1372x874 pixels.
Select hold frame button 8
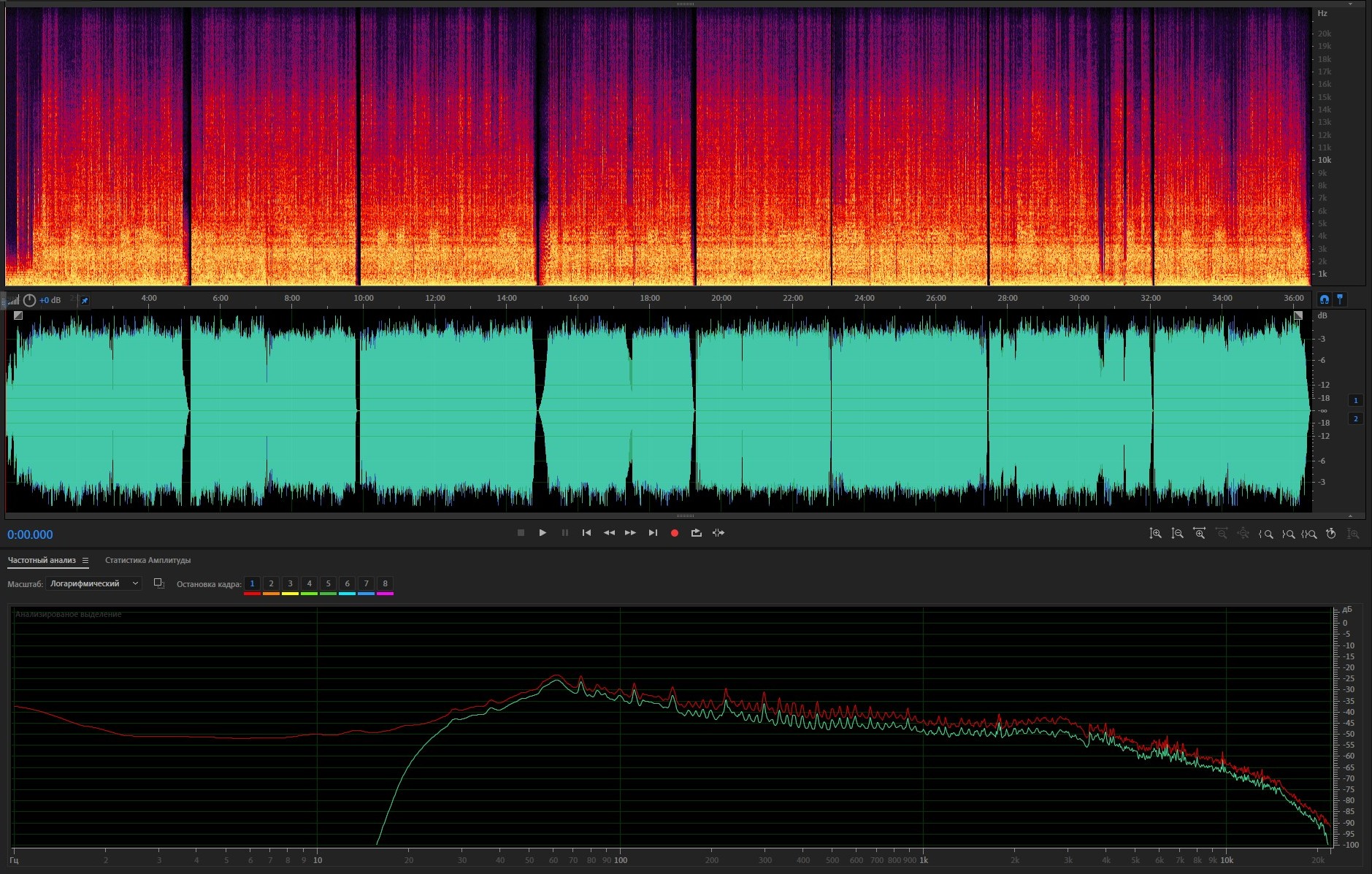click(385, 583)
